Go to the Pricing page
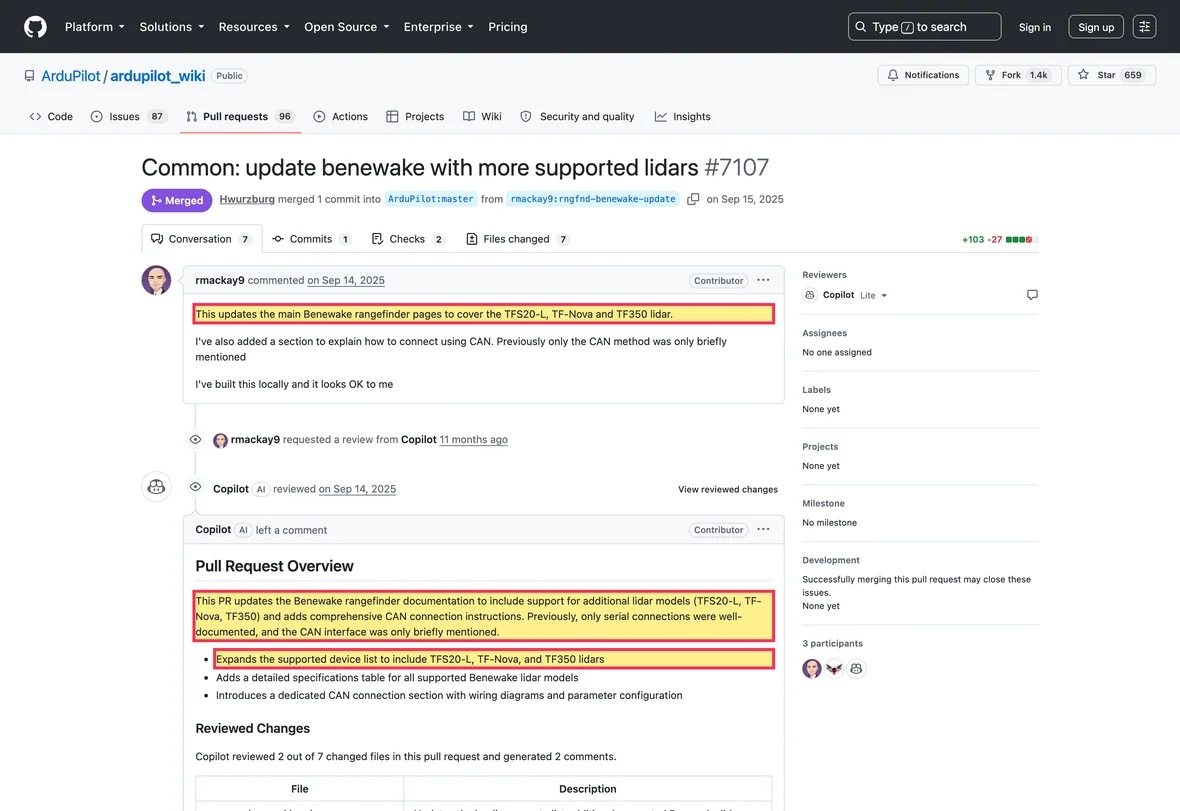Screen dimensions: 1180x811 click(507, 27)
